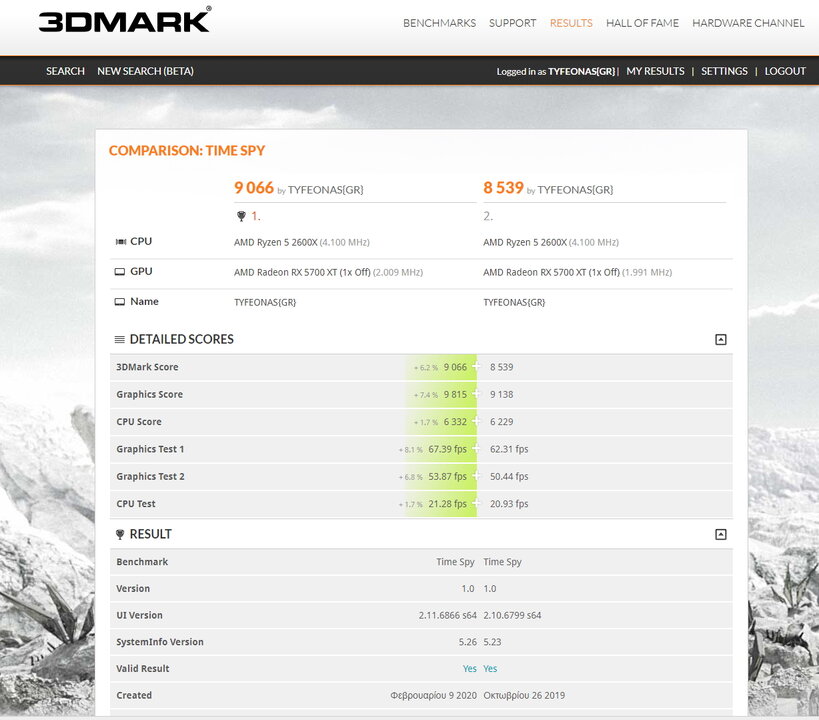This screenshot has height=720, width=819.
Task: Open the 8 539 score result
Action: 503,188
